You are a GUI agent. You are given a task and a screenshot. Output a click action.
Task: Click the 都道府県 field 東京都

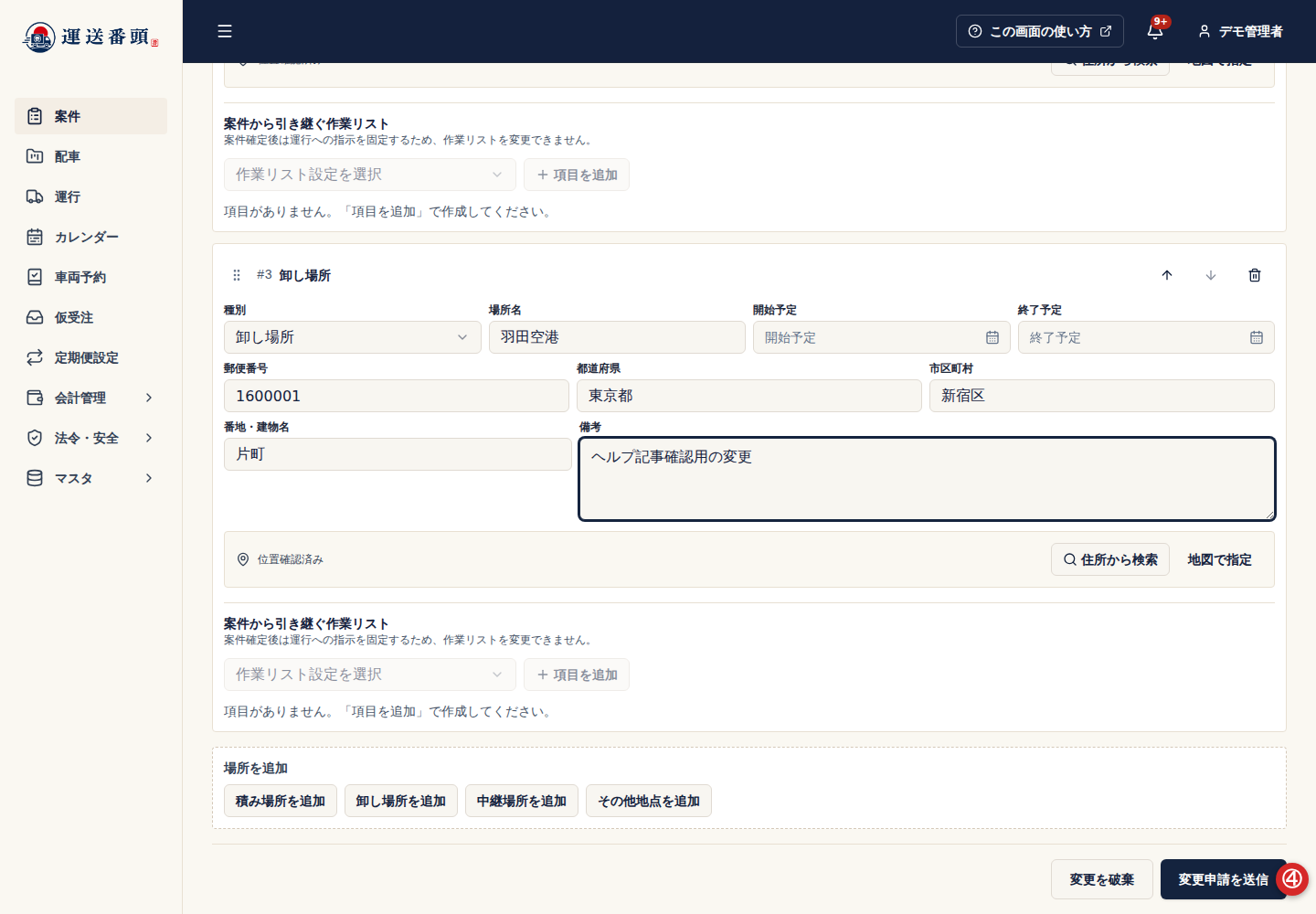[749, 396]
